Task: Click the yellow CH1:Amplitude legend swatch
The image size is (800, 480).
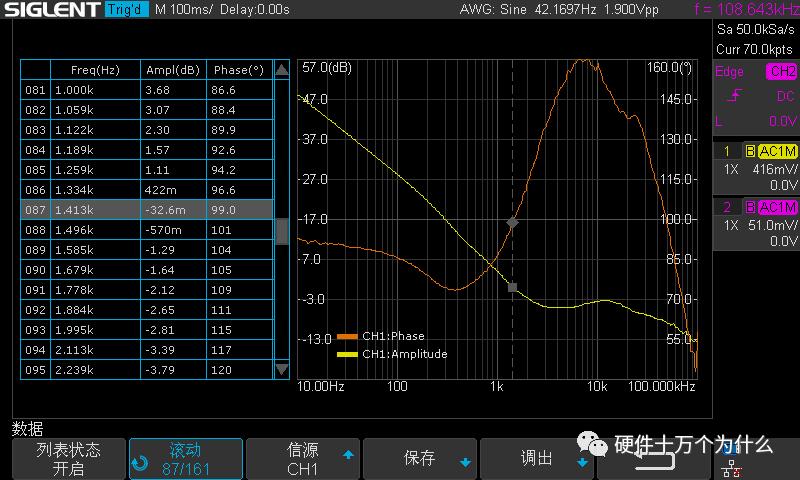Action: [x=347, y=354]
